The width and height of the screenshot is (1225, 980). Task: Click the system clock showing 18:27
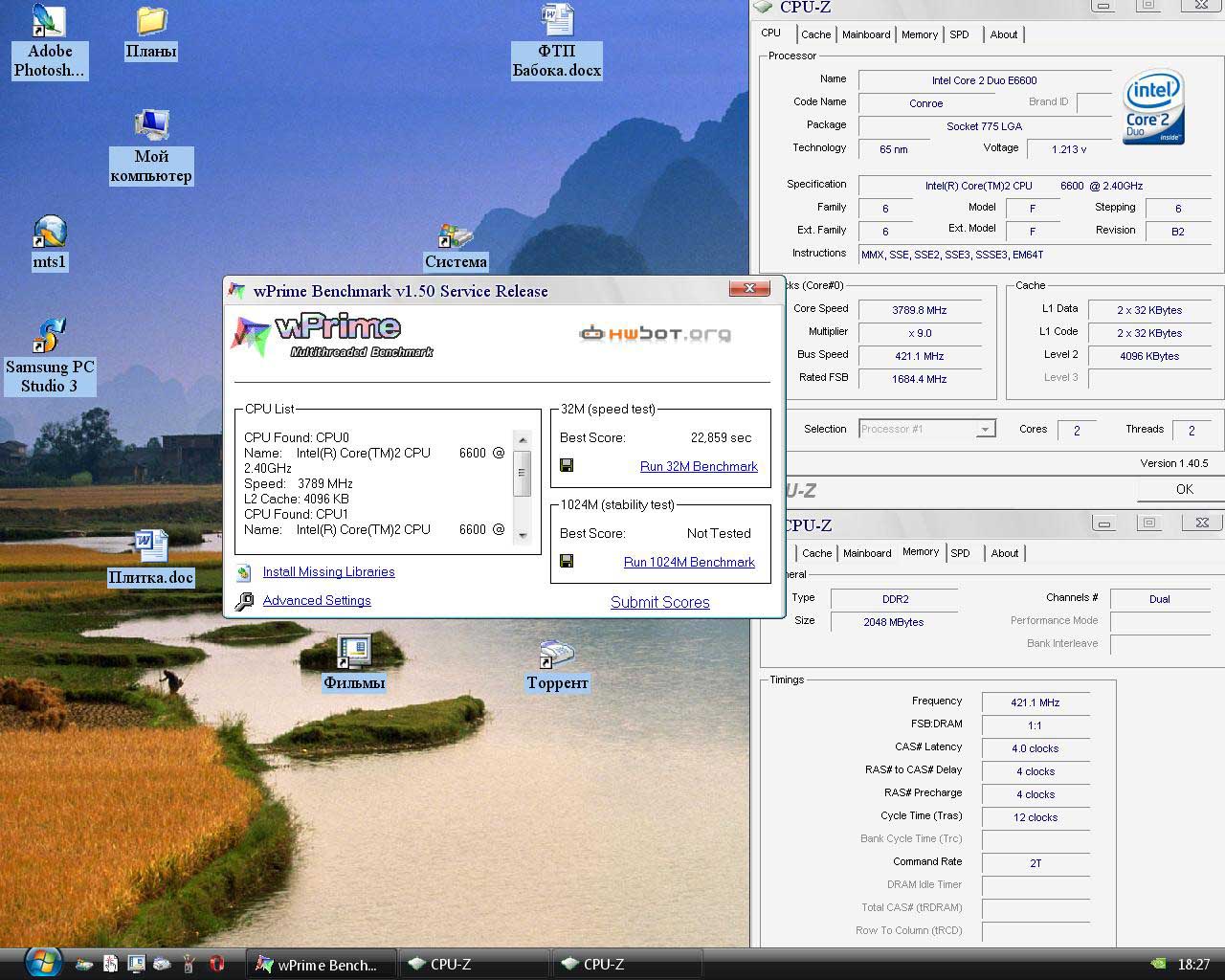(x=1193, y=965)
